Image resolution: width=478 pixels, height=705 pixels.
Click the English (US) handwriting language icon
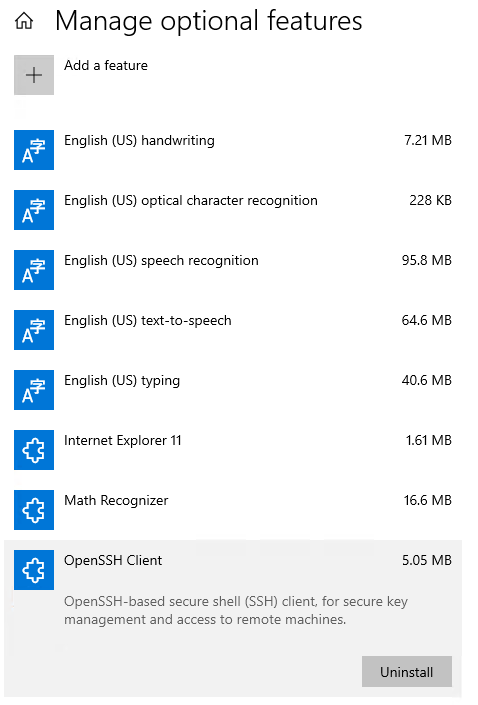[x=34, y=150]
